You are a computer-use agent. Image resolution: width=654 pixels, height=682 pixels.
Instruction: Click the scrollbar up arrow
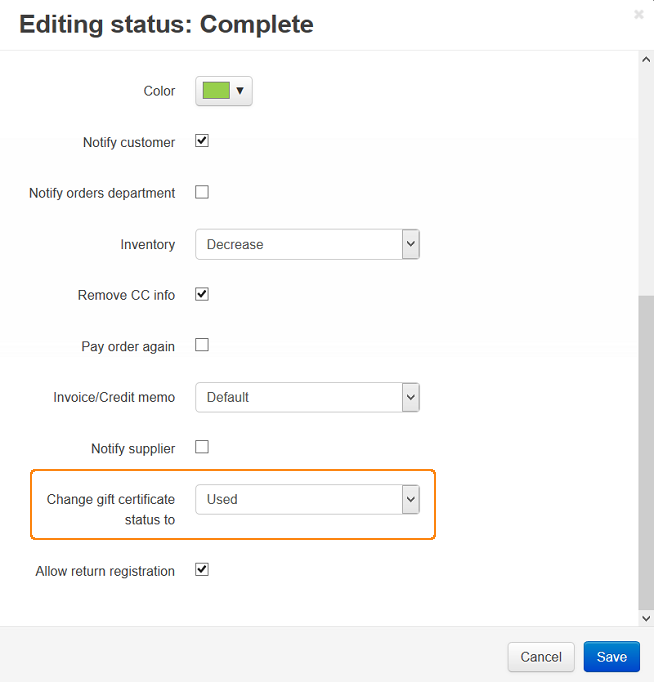pos(646,60)
